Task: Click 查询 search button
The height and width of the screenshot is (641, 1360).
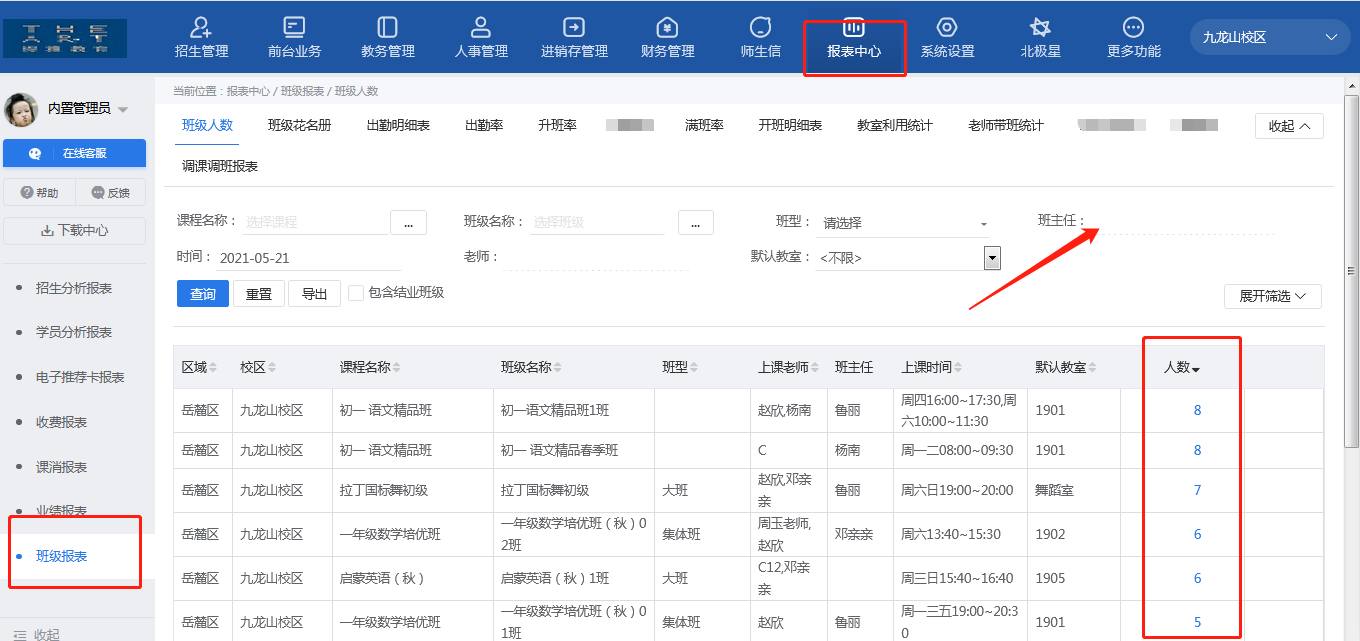Action: coord(203,294)
